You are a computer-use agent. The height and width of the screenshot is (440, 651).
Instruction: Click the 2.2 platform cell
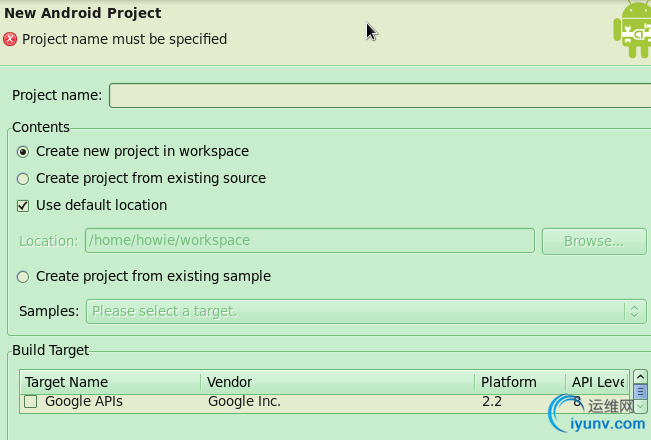coord(492,401)
